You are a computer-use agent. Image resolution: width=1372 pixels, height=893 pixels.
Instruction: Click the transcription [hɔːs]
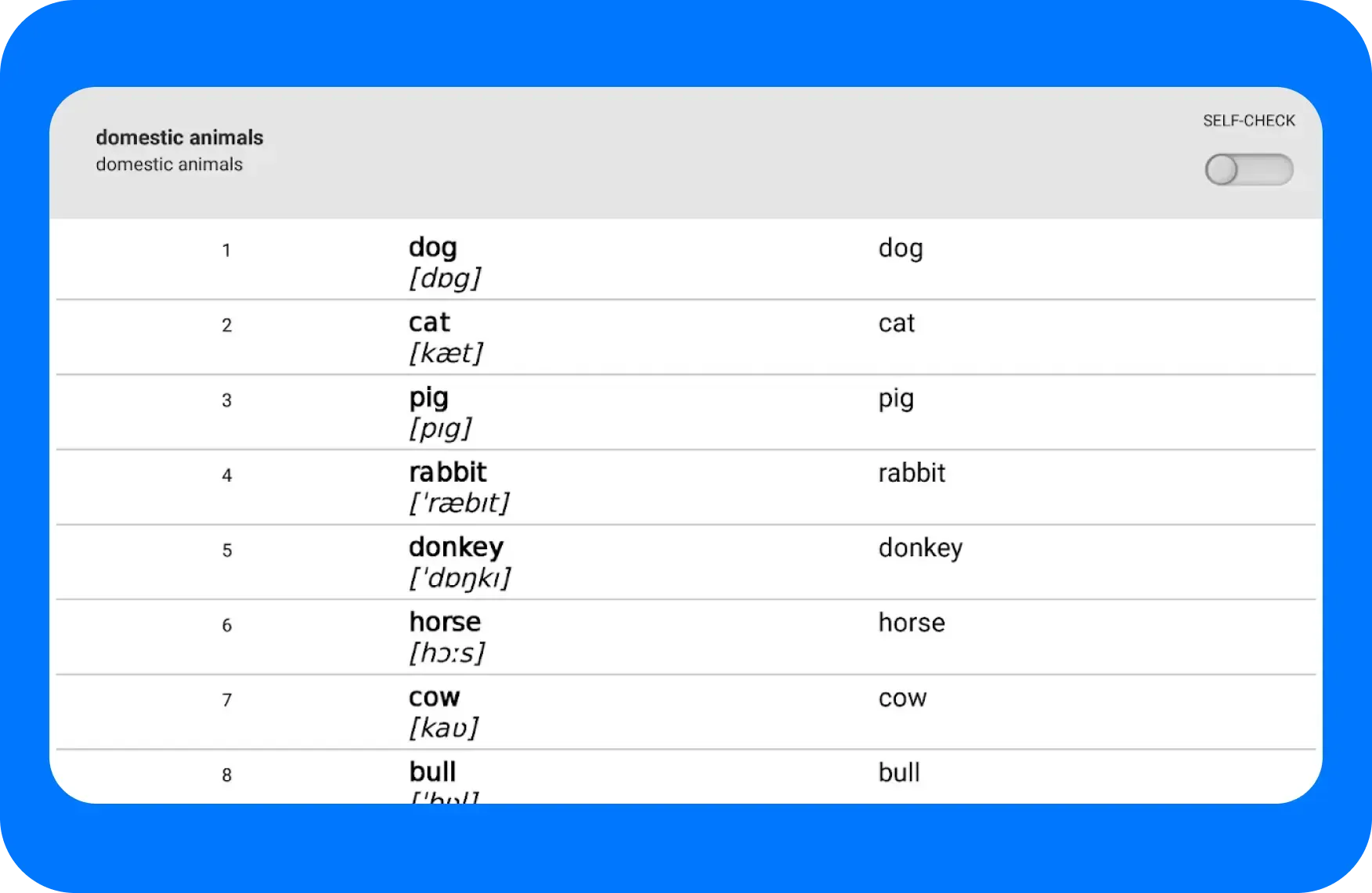[446, 653]
